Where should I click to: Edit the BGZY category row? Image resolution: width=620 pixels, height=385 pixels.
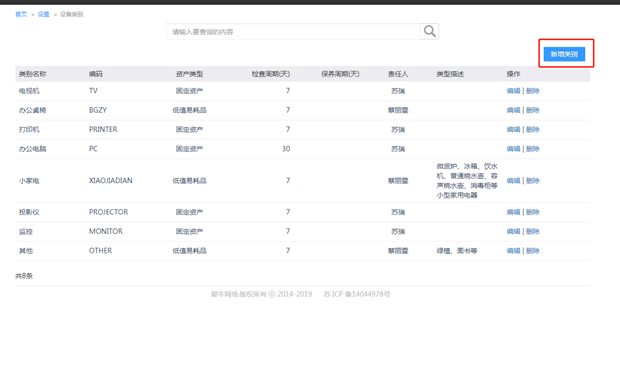(513, 110)
